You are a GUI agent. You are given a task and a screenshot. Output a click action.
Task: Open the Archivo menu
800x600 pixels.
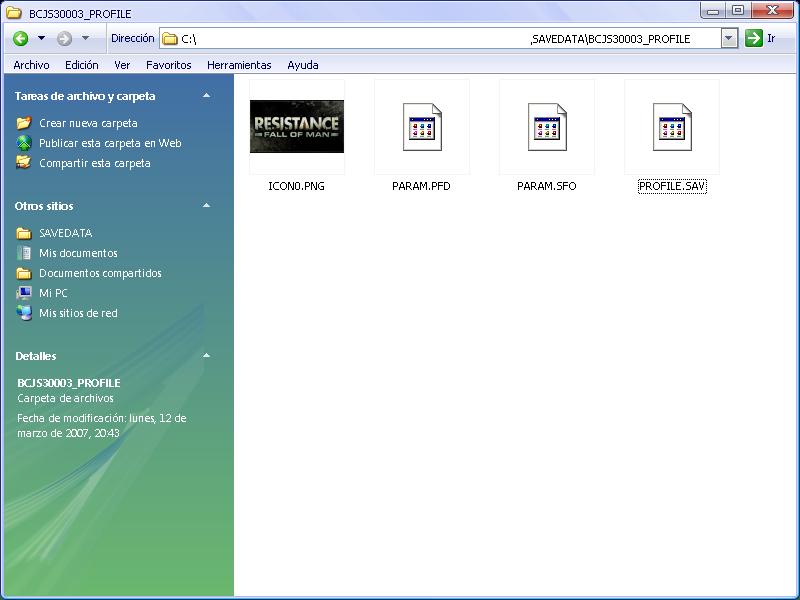point(31,65)
